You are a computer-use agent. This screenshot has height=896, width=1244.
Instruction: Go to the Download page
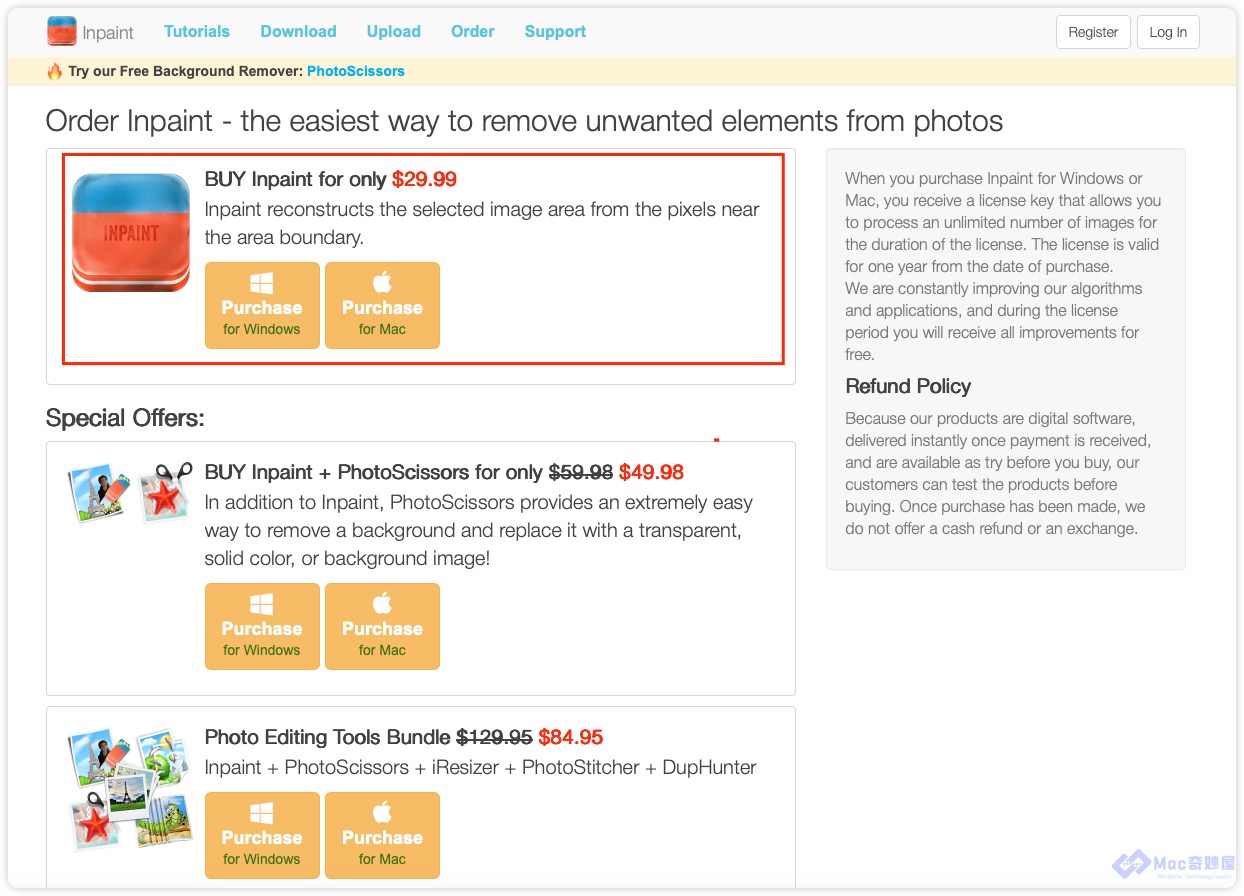tap(298, 32)
